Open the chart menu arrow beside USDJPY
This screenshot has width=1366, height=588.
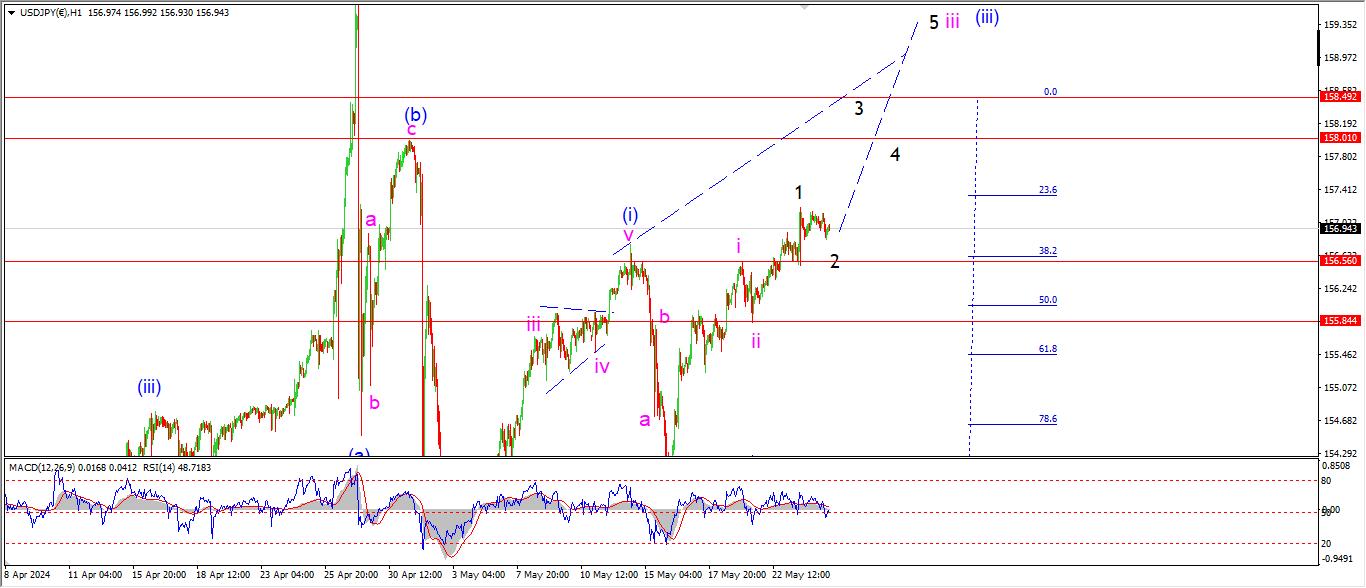coord(11,12)
